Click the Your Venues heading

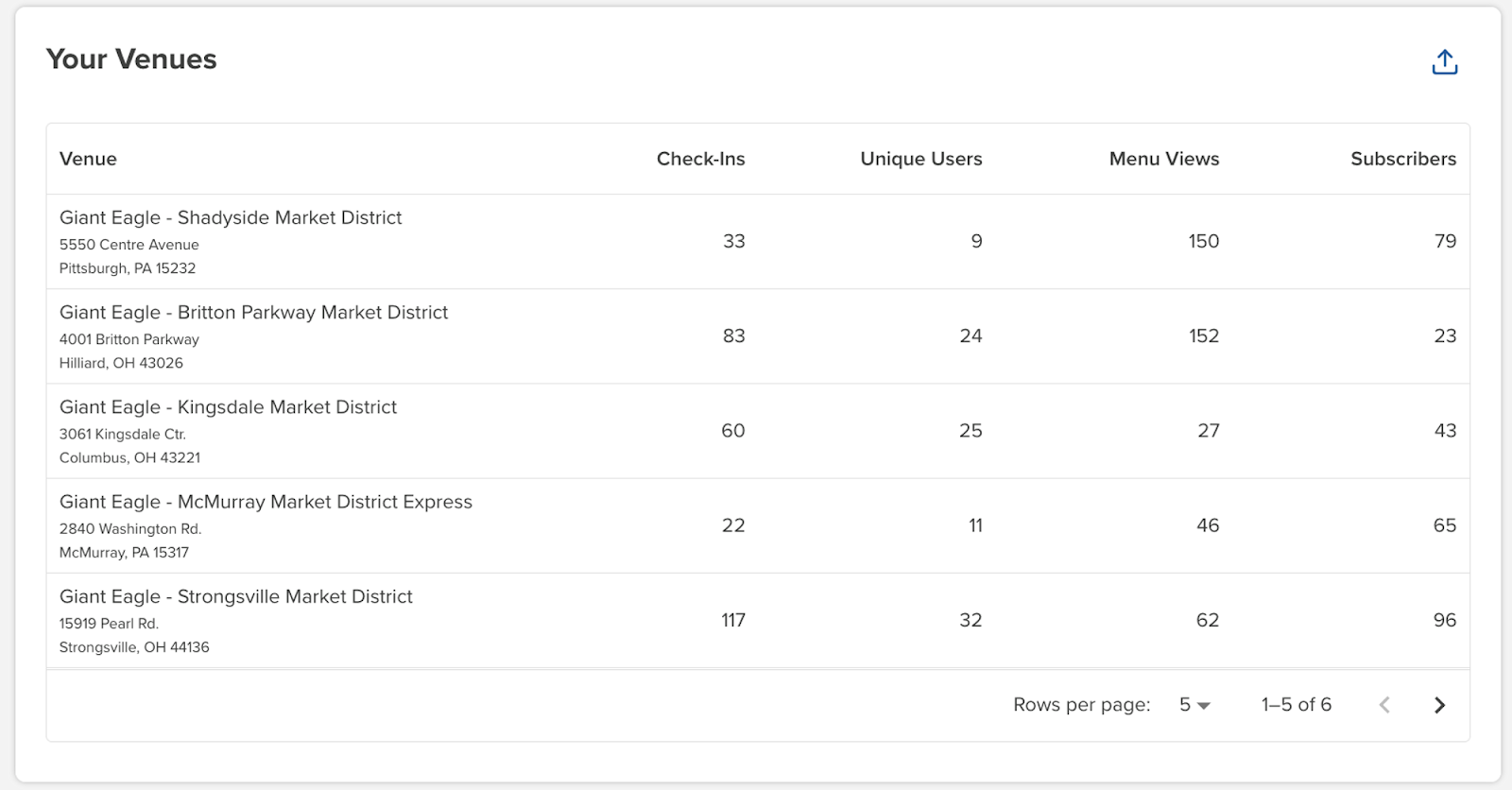(x=131, y=60)
